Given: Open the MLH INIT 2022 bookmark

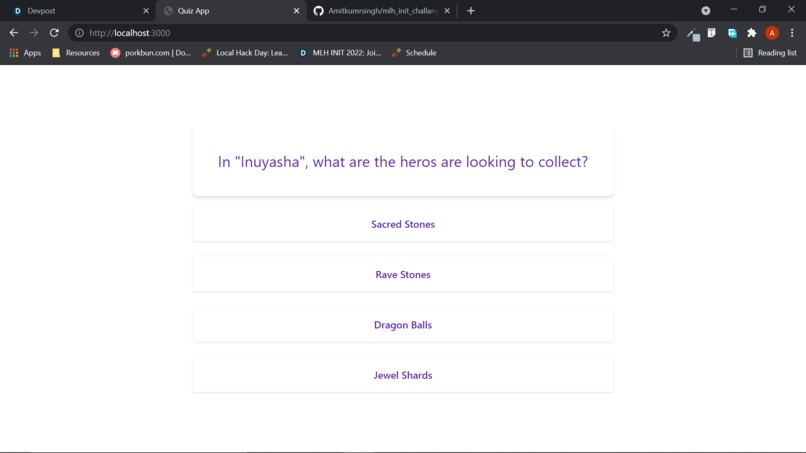Looking at the screenshot, I should pyautogui.click(x=340, y=53).
